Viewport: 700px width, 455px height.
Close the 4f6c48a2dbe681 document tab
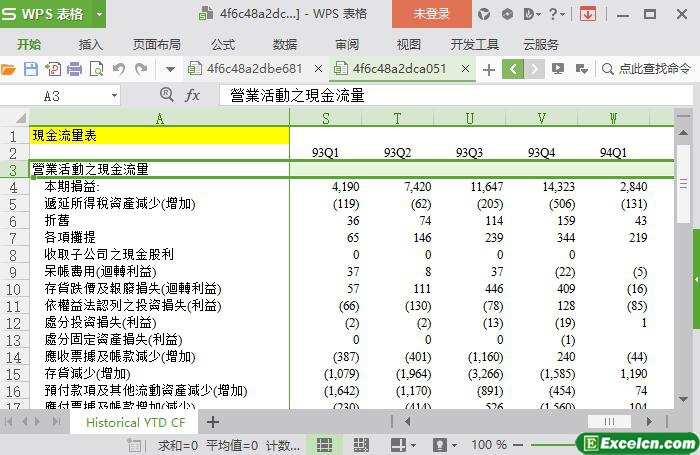318,69
